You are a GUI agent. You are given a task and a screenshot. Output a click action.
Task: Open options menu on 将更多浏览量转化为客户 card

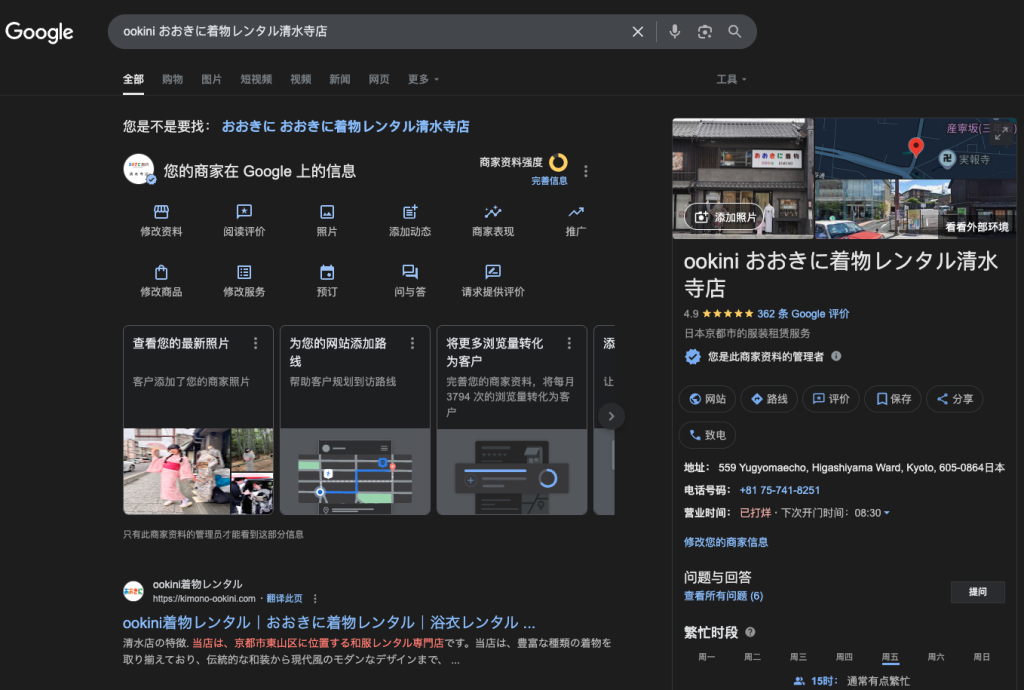pyautogui.click(x=569, y=343)
